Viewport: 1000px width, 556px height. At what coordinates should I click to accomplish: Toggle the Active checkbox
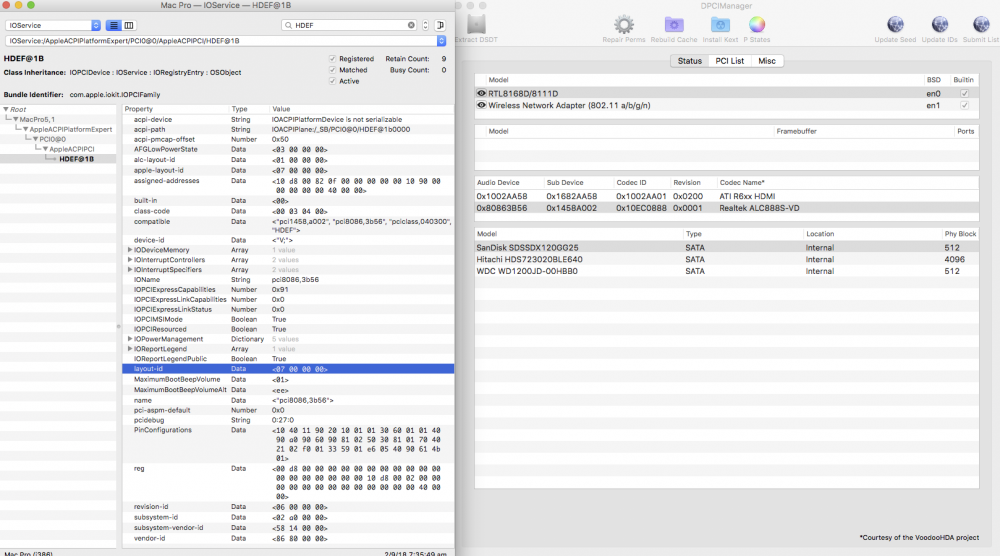point(332,82)
